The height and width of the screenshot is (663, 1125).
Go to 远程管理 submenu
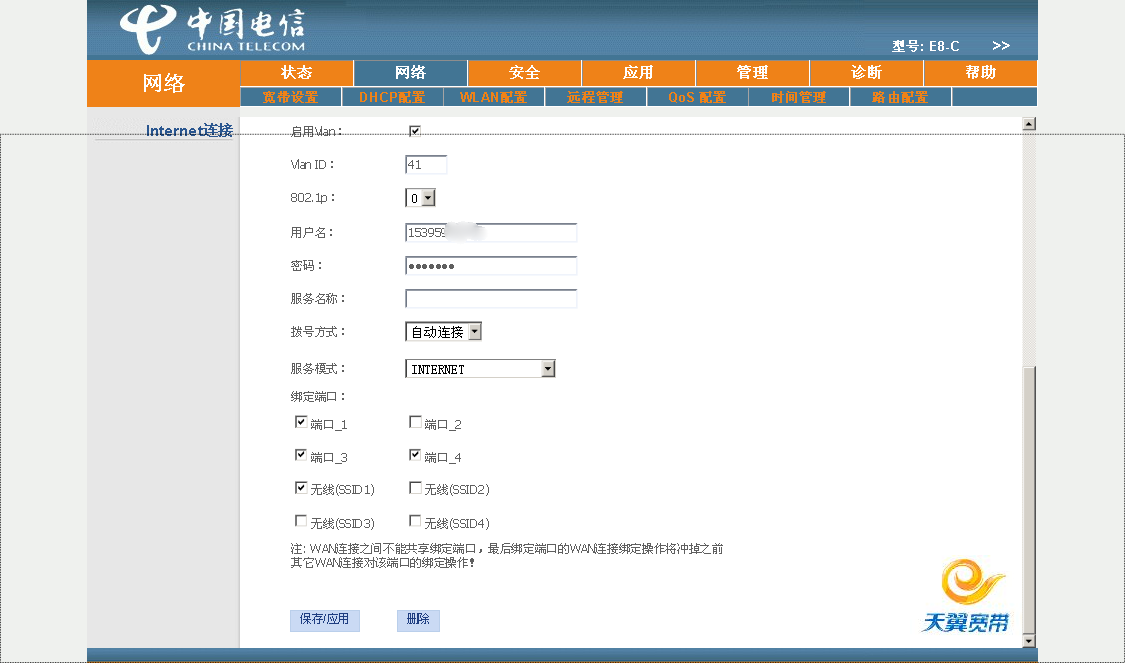click(596, 97)
